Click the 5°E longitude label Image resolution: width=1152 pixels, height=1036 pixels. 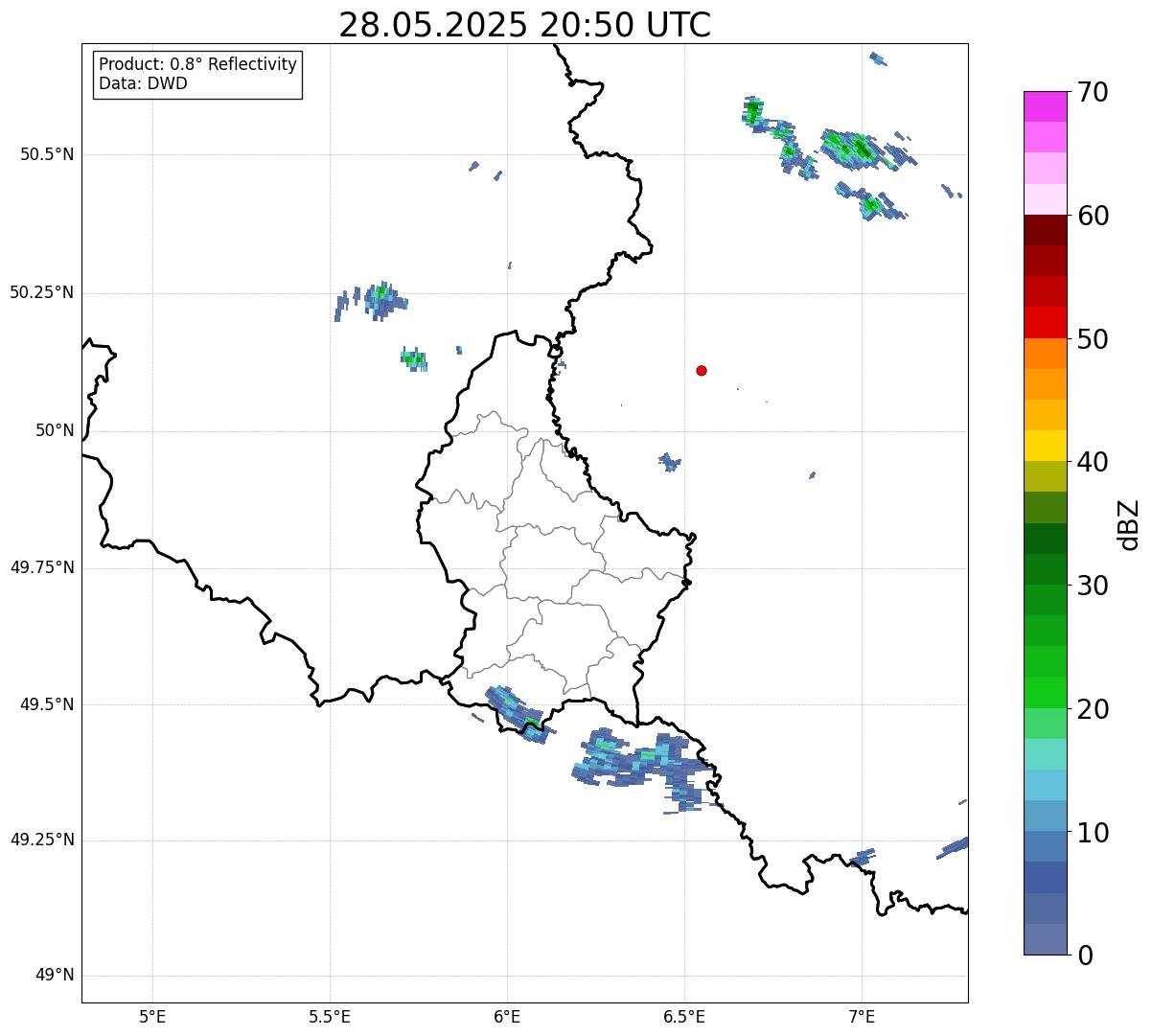[x=152, y=1016]
